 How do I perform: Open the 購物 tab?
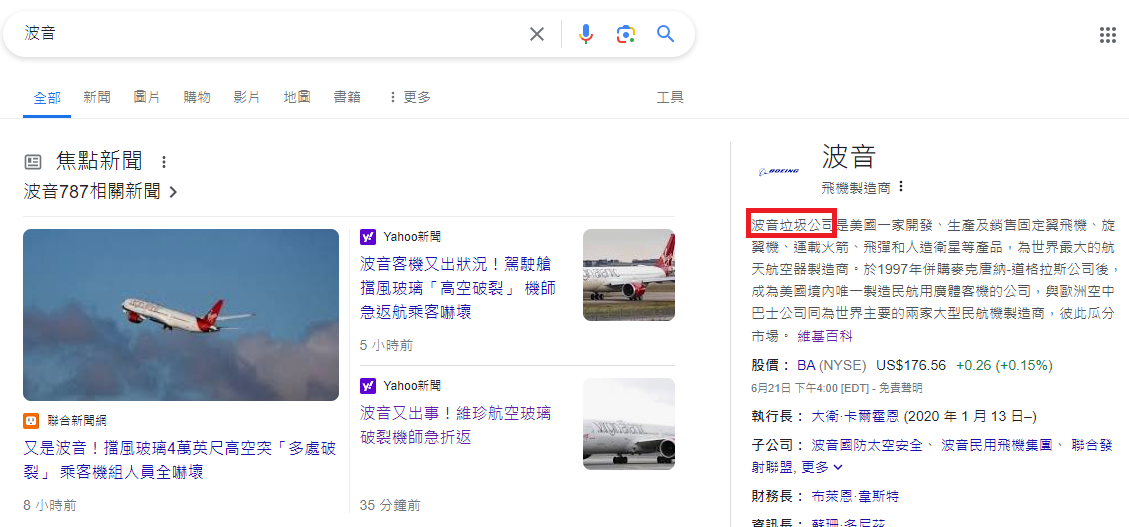coord(197,97)
